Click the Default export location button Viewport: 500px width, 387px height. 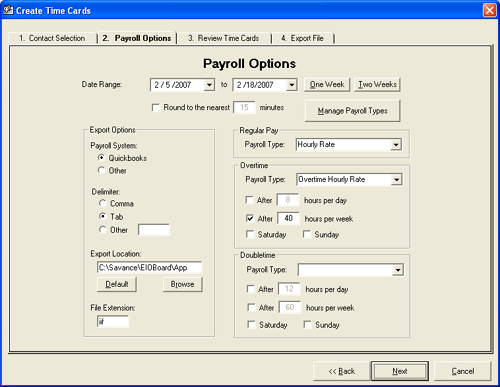[117, 284]
